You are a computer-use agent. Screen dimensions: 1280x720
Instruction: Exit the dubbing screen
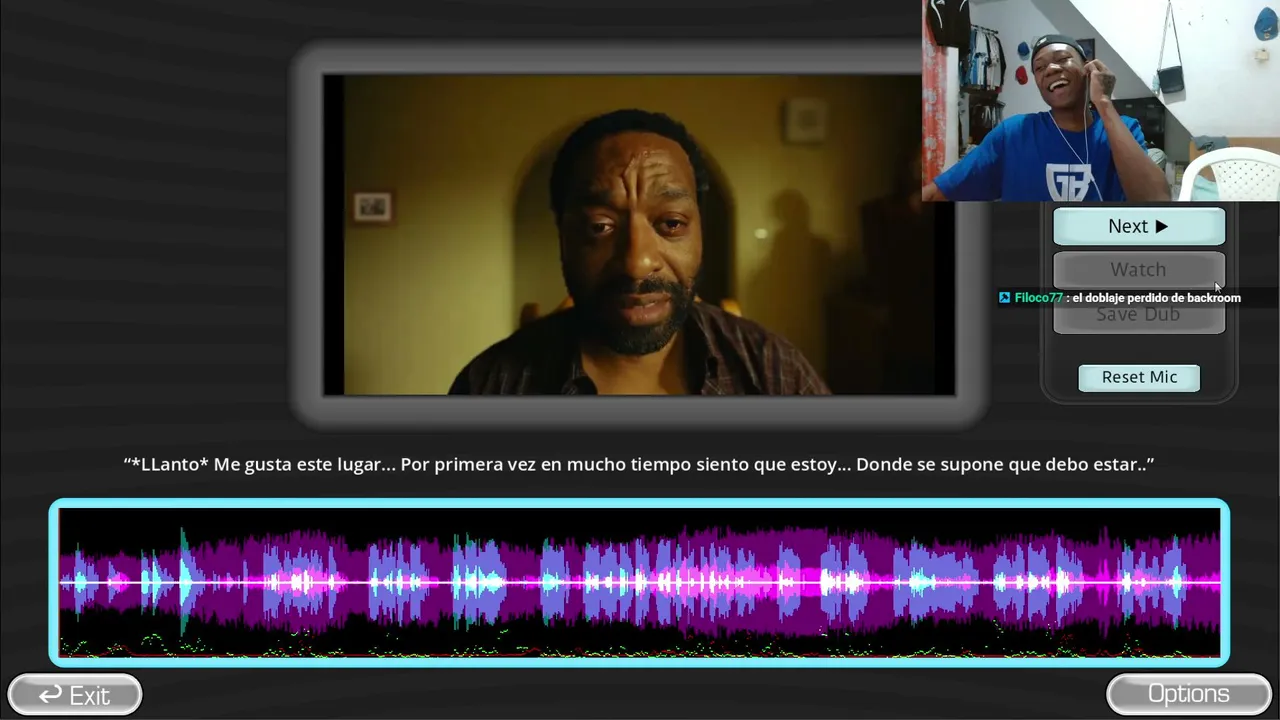75,695
